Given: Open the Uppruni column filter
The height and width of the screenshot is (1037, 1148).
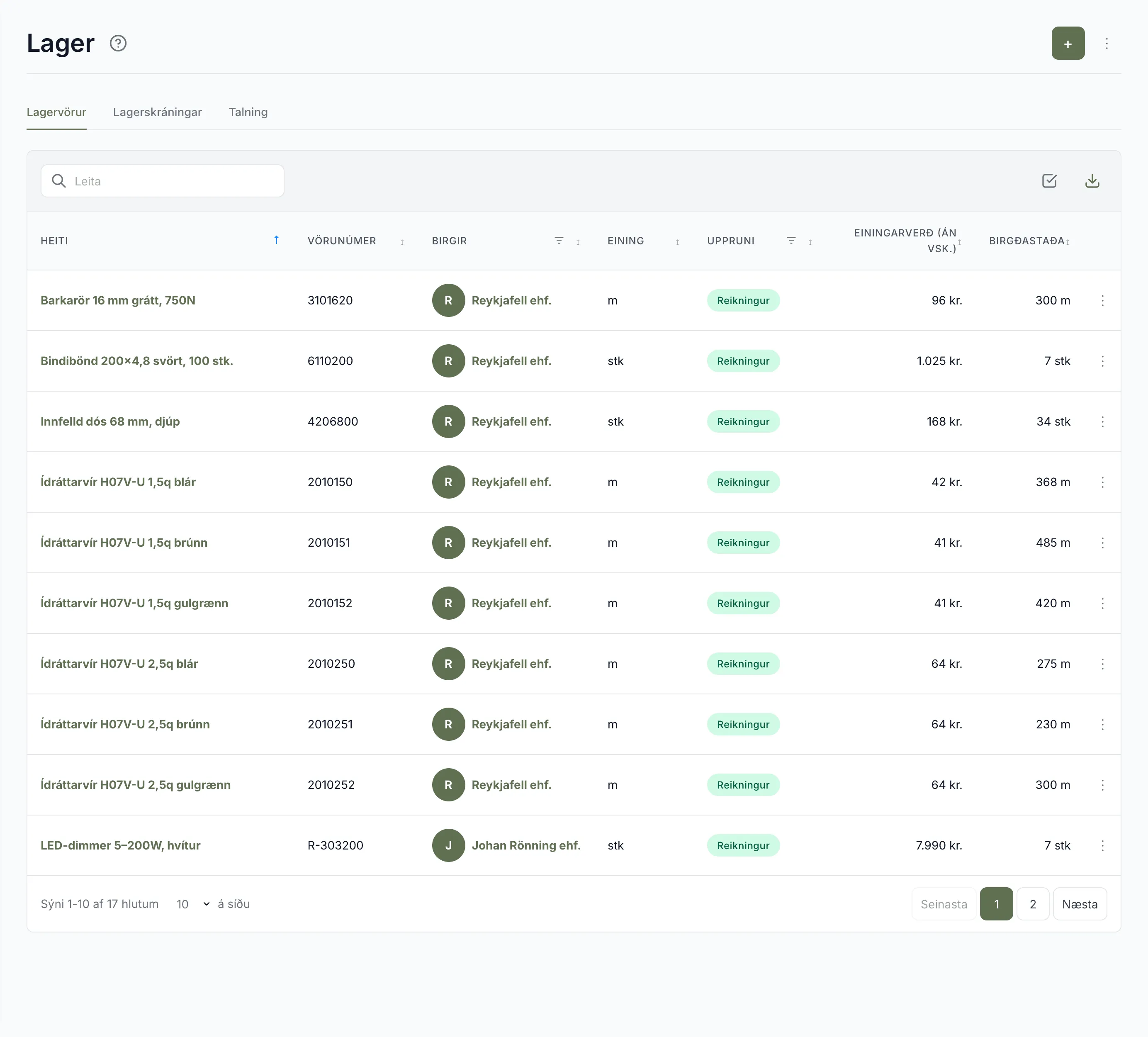Looking at the screenshot, I should click(x=791, y=240).
